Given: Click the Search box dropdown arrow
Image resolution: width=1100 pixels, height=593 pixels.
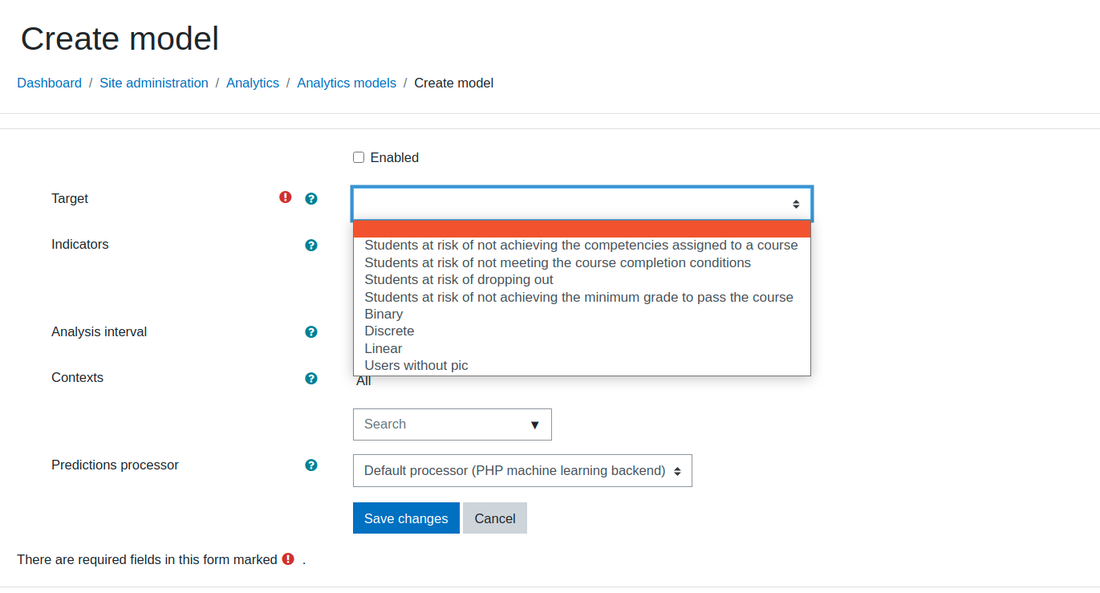Looking at the screenshot, I should pyautogui.click(x=535, y=425).
